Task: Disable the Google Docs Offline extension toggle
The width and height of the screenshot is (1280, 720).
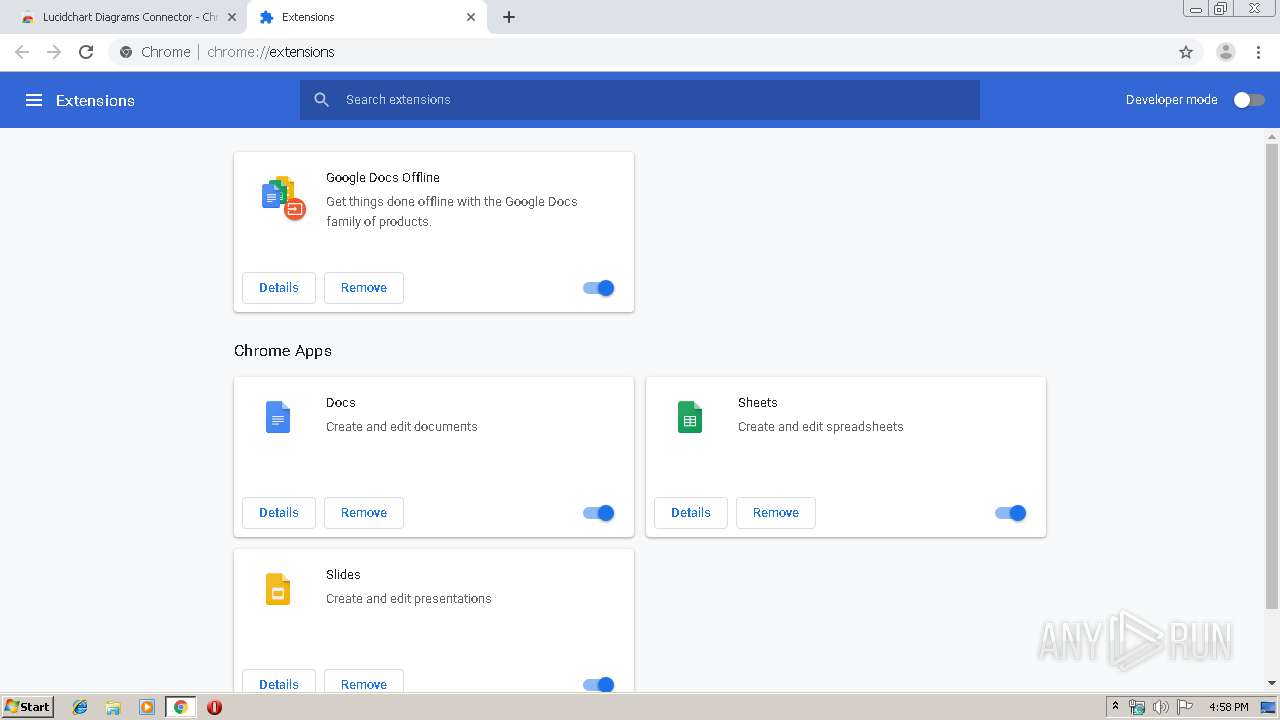Action: [x=599, y=288]
